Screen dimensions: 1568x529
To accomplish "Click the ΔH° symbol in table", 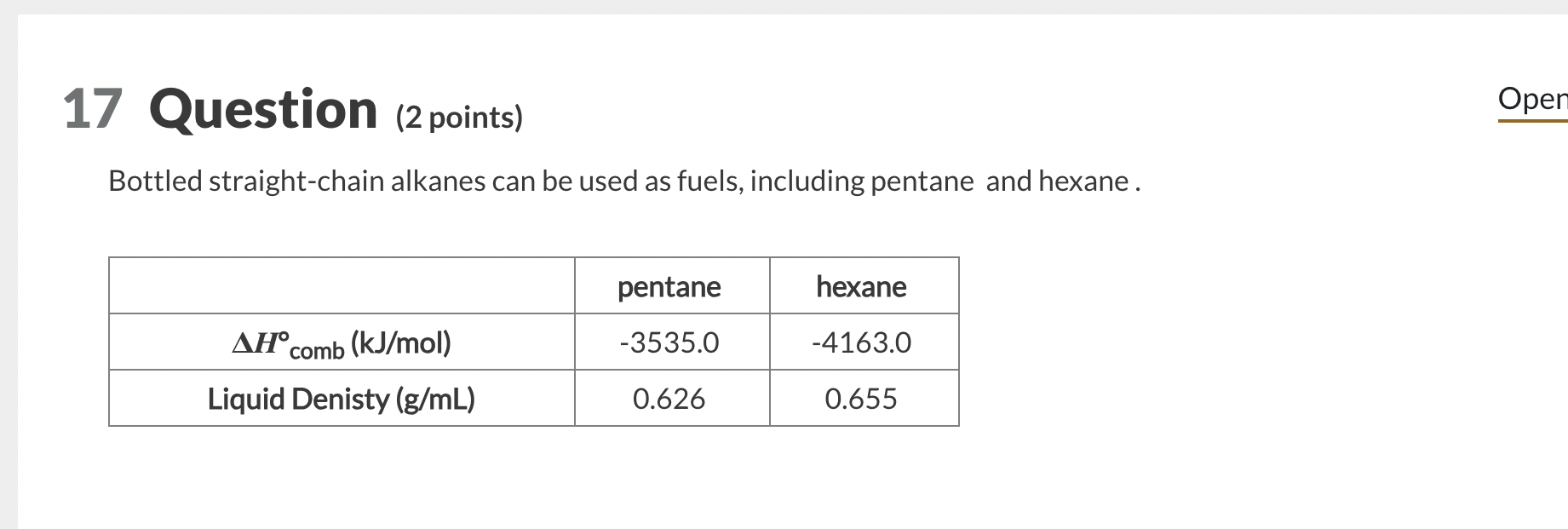I will (x=260, y=342).
